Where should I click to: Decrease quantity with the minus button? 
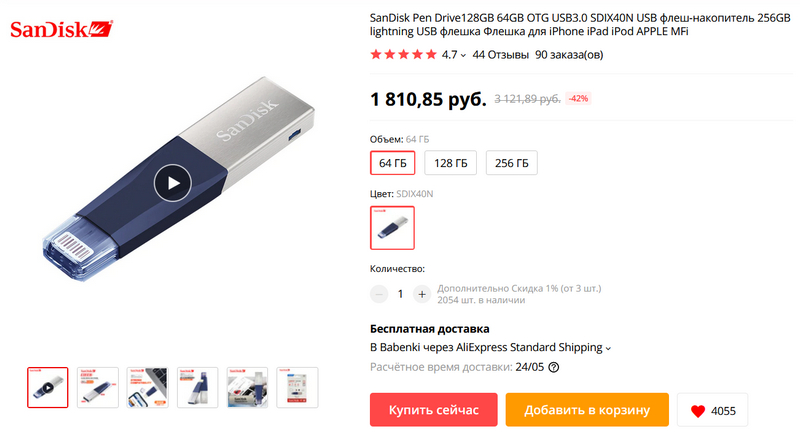379,294
